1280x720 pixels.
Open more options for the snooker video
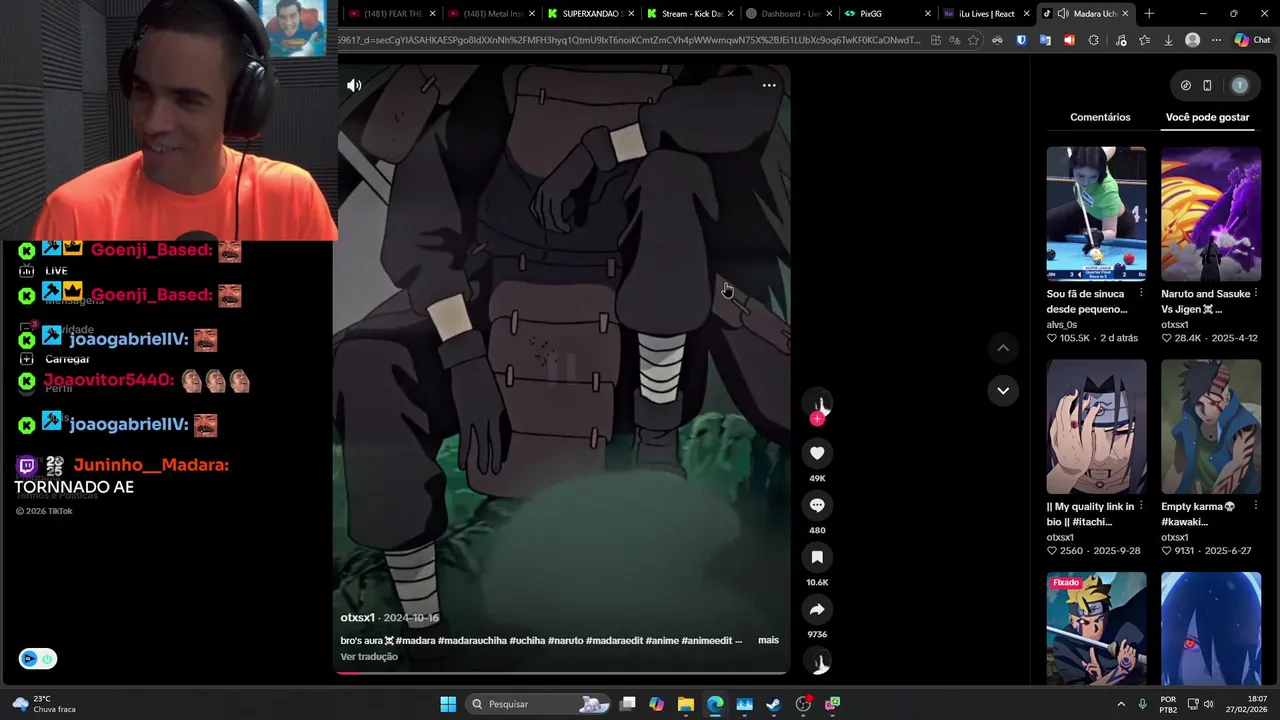click(1141, 294)
